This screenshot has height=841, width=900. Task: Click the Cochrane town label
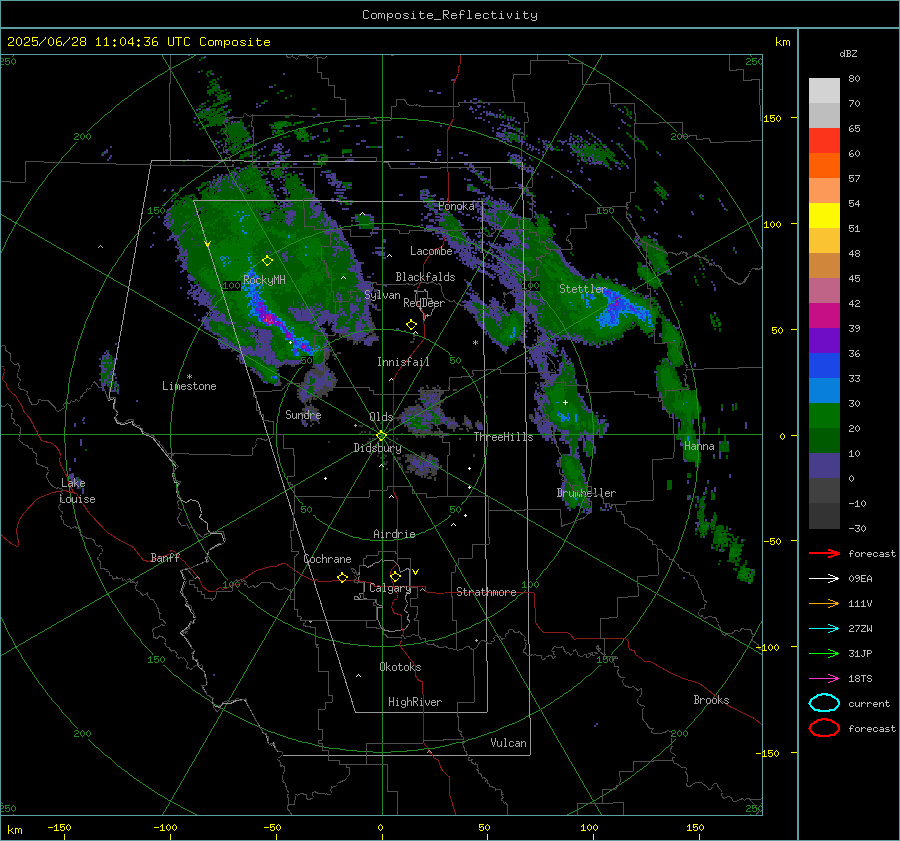pos(327,559)
